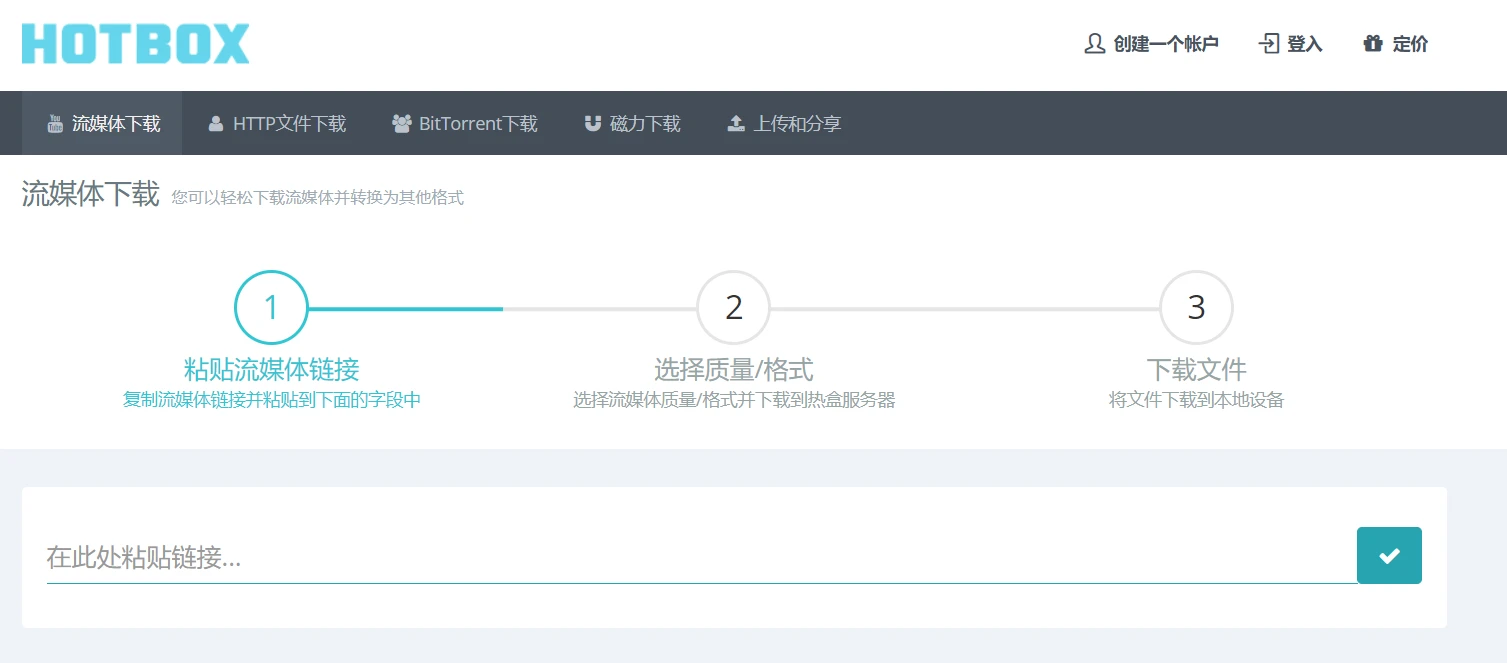Click the 下载文件 step title
1507x663 pixels.
click(x=1196, y=370)
